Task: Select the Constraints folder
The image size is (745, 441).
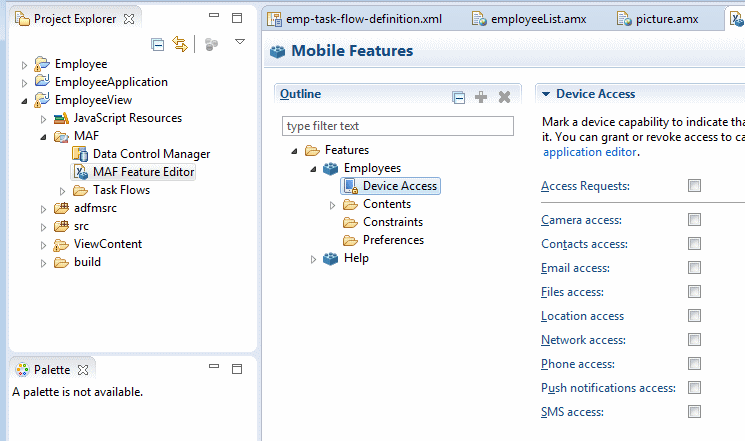Action: pyautogui.click(x=383, y=222)
